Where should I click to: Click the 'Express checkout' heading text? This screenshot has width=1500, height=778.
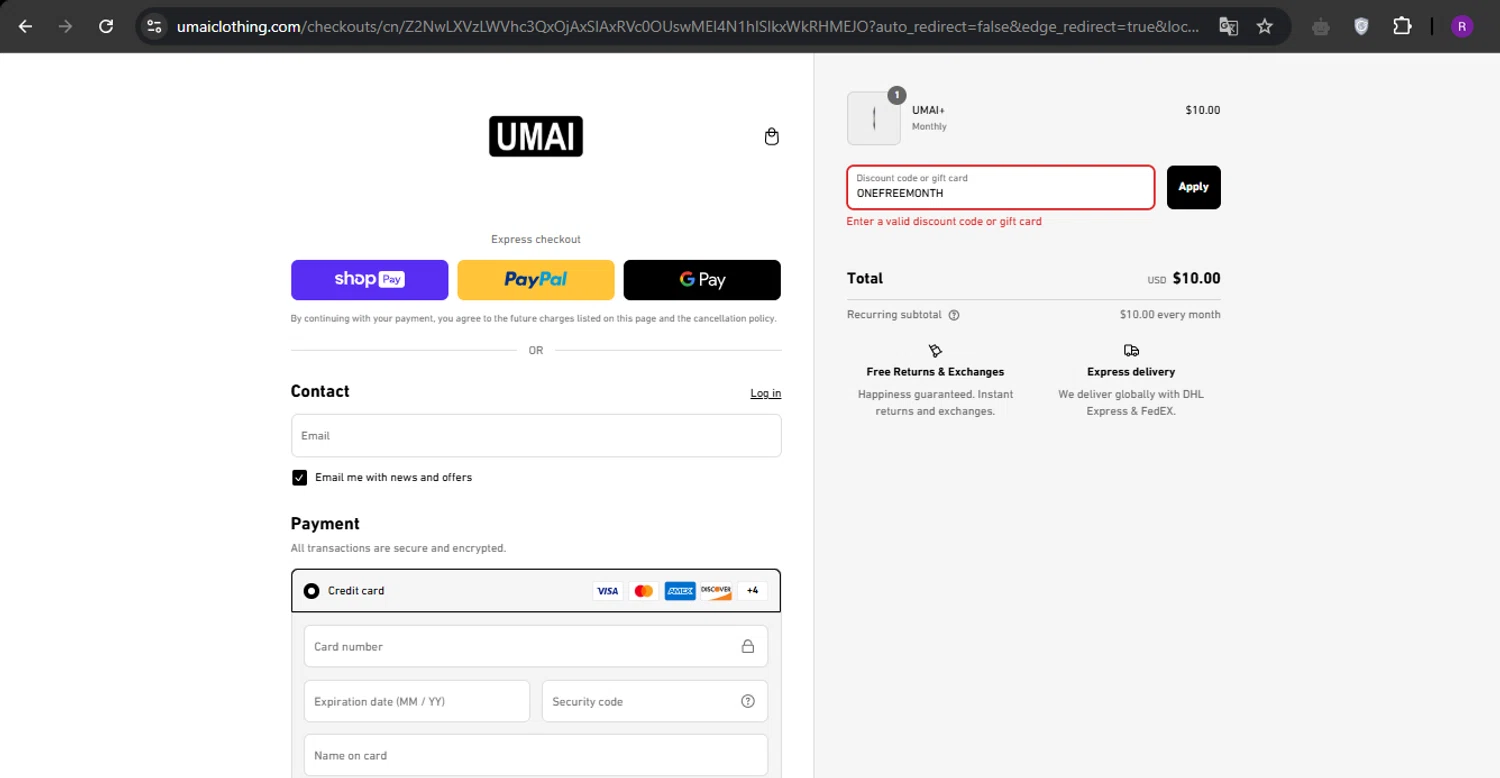click(x=536, y=240)
